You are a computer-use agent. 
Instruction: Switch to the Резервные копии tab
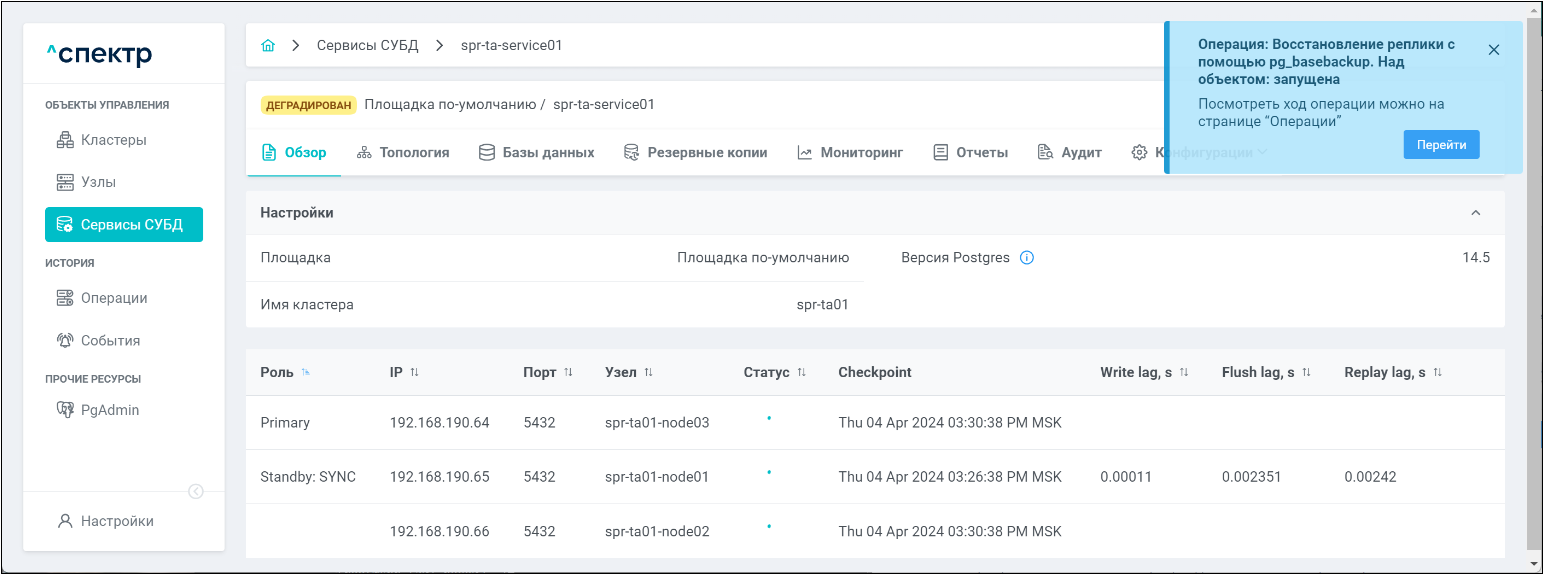tap(695, 153)
